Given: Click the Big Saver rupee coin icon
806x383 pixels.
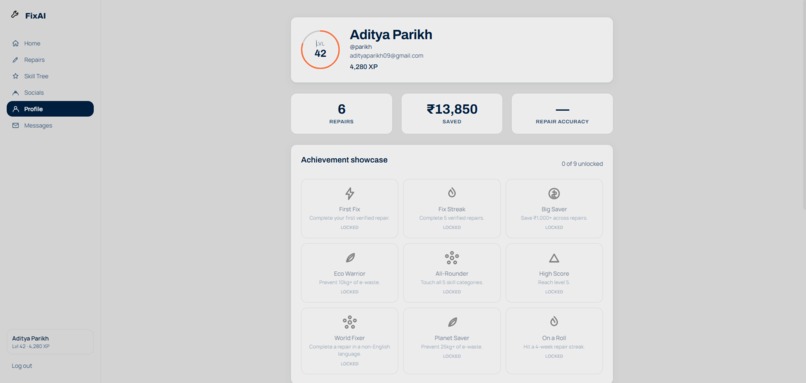Looking at the screenshot, I should (x=554, y=193).
